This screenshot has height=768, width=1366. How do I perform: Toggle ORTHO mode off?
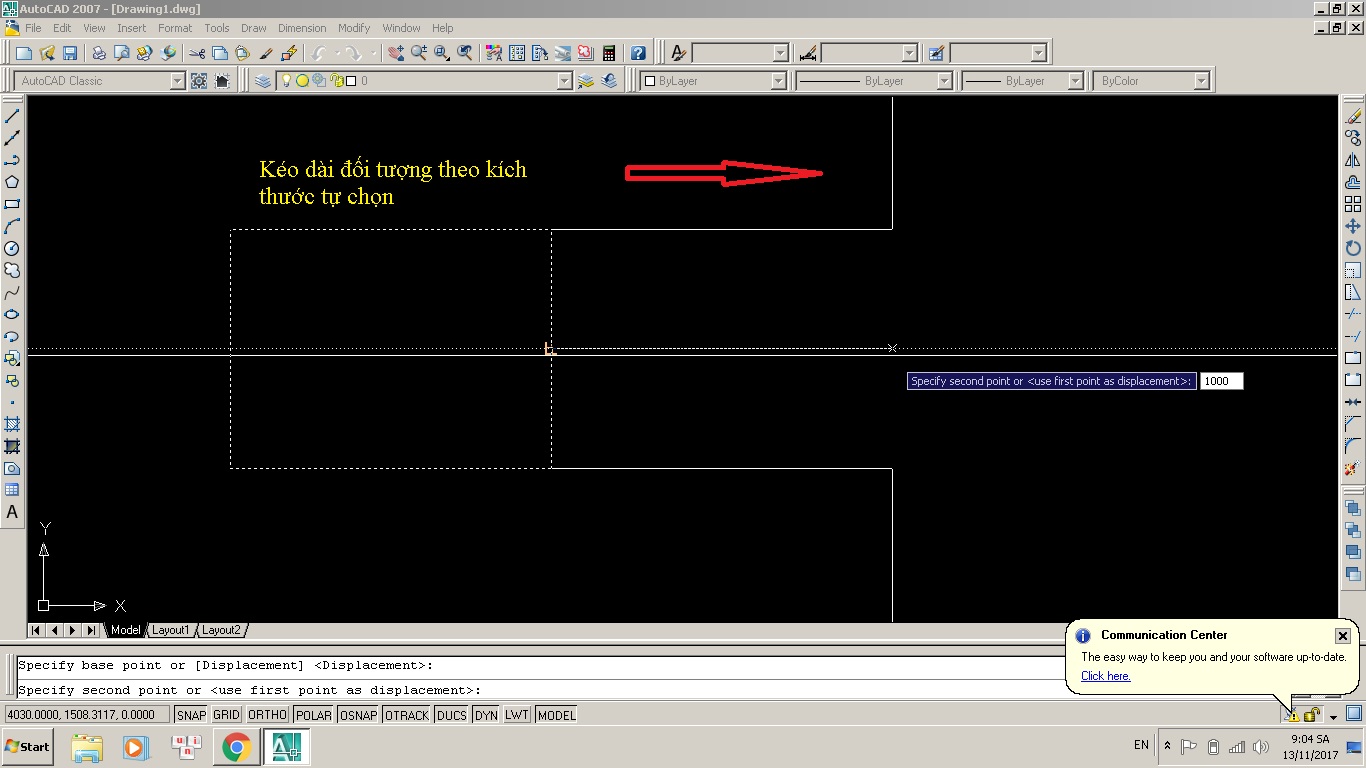[267, 714]
